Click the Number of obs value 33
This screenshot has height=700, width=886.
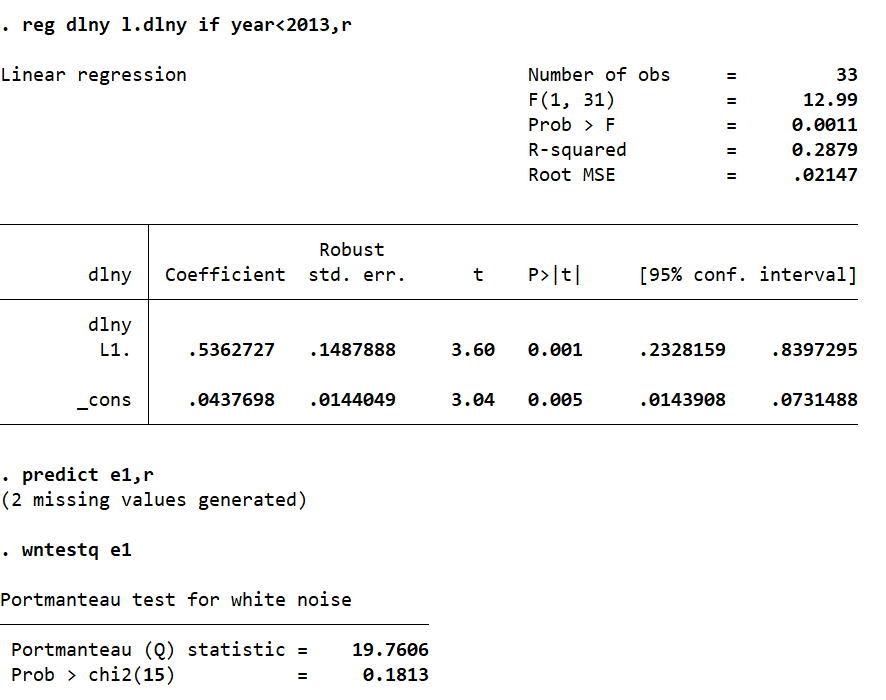pos(846,75)
